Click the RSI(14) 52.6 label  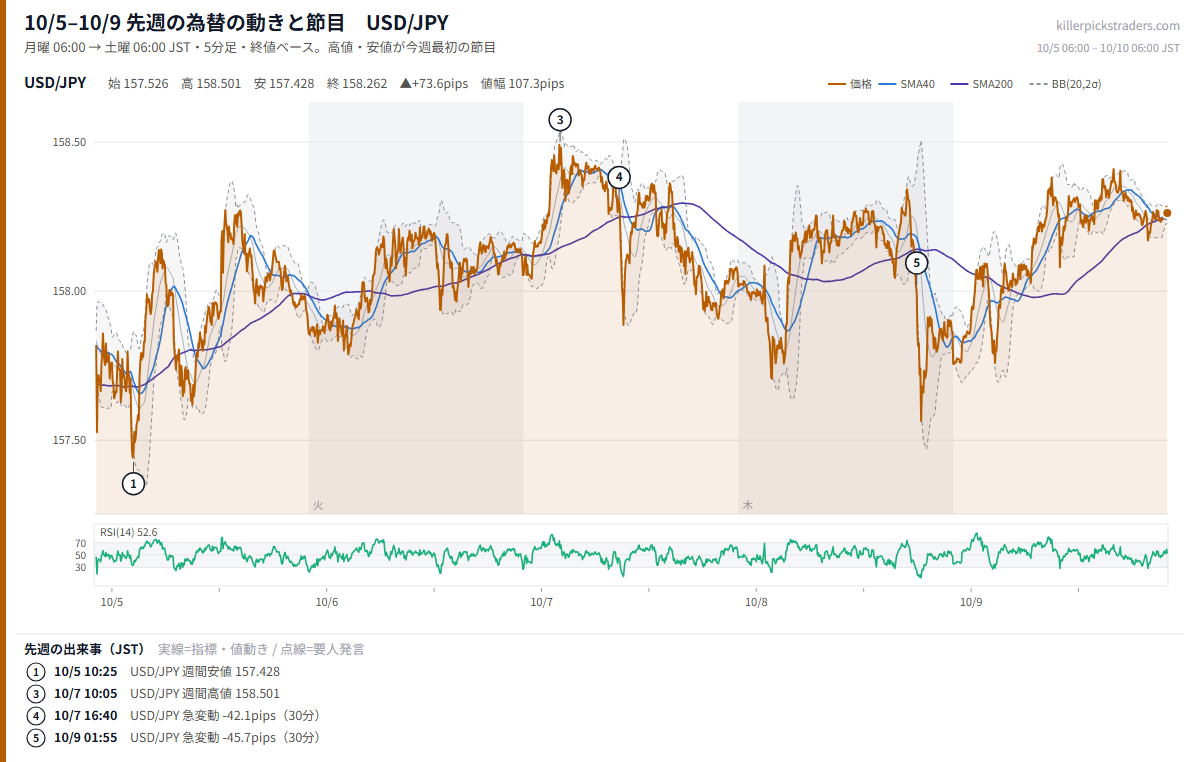tap(128, 532)
